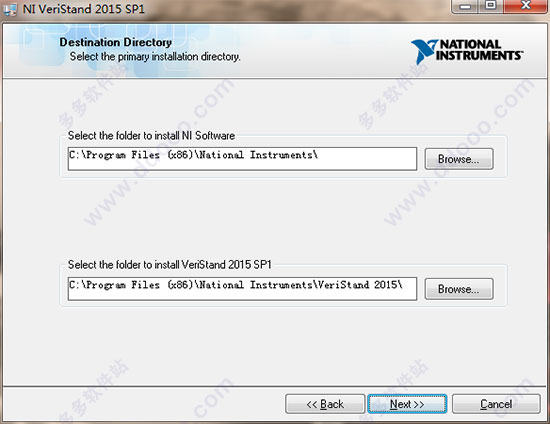Maximize the NI VeriStand installer window
Viewport: 550px width, 424px height.
pyautogui.click(x=491, y=6)
